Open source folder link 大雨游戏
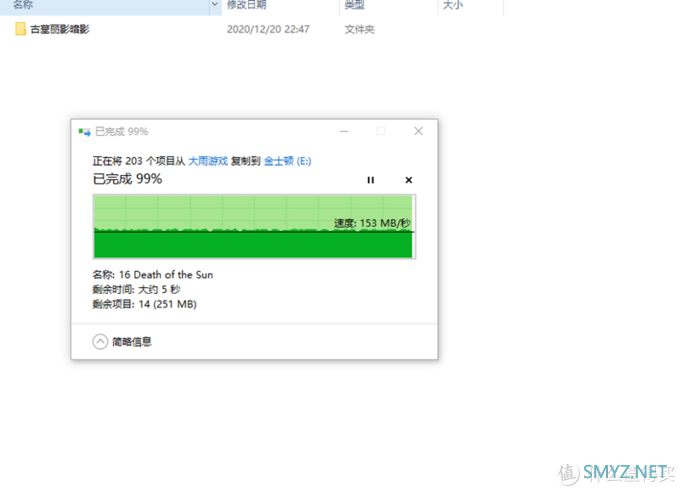 click(x=208, y=161)
